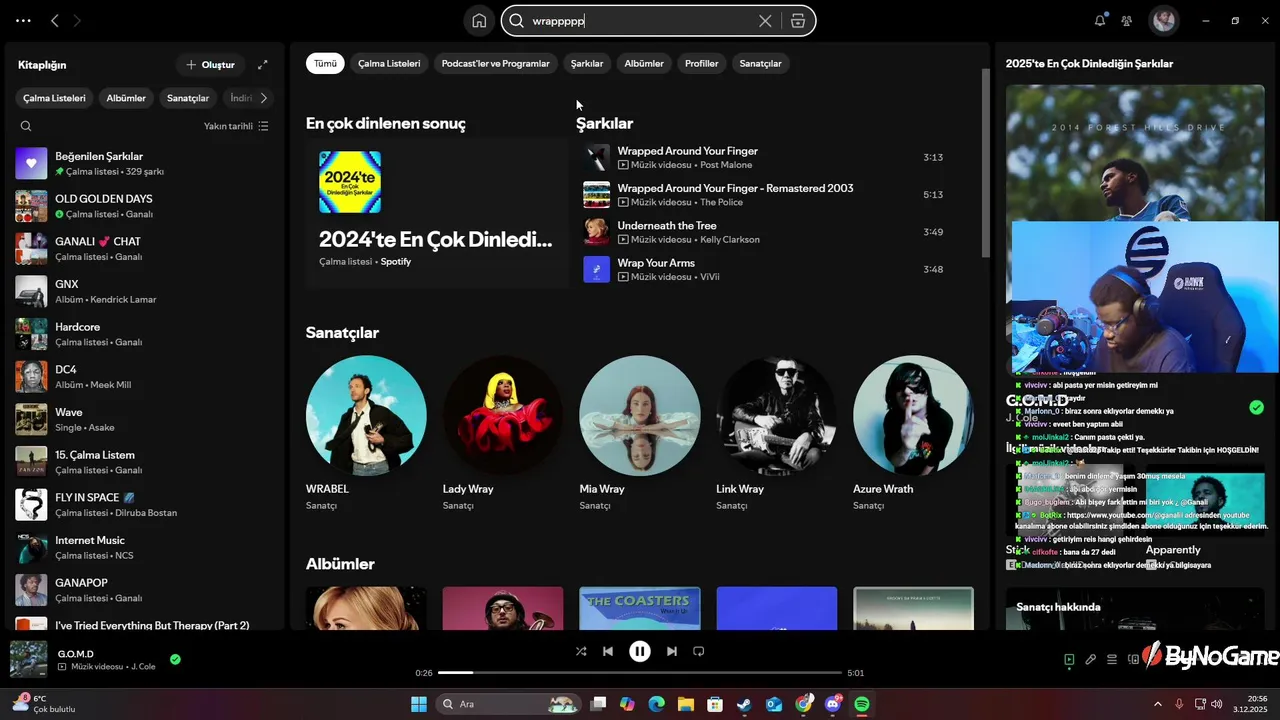Open the GNX album in the library
1280x720 pixels.
pos(144,291)
